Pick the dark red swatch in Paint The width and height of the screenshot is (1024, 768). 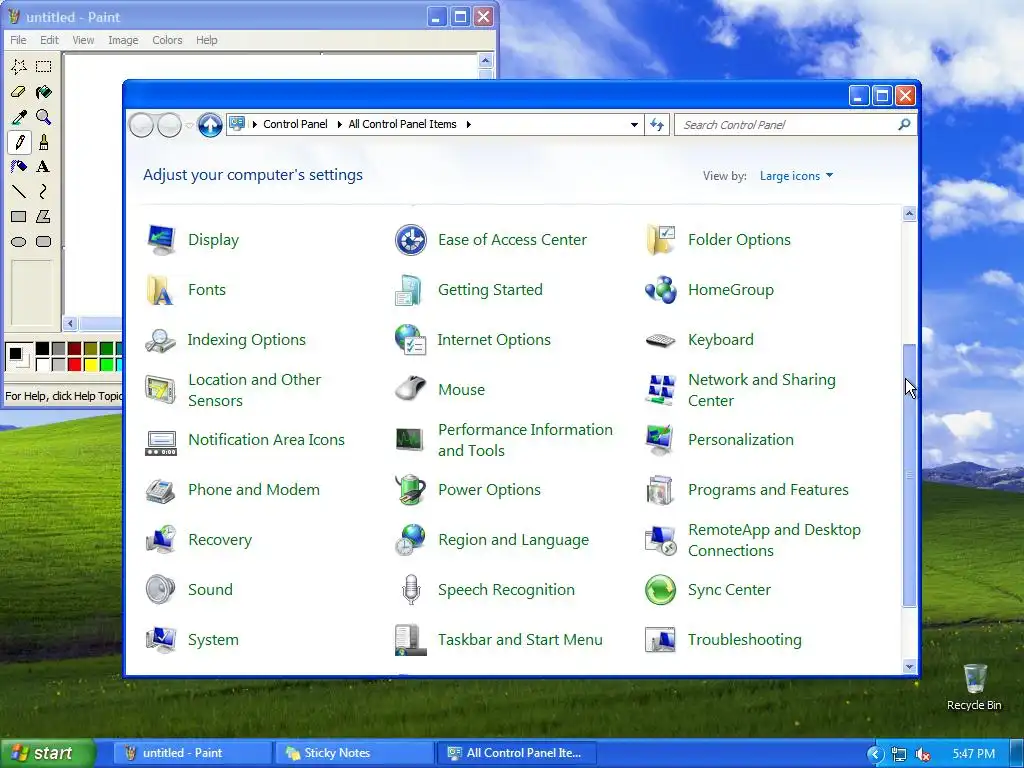click(74, 348)
